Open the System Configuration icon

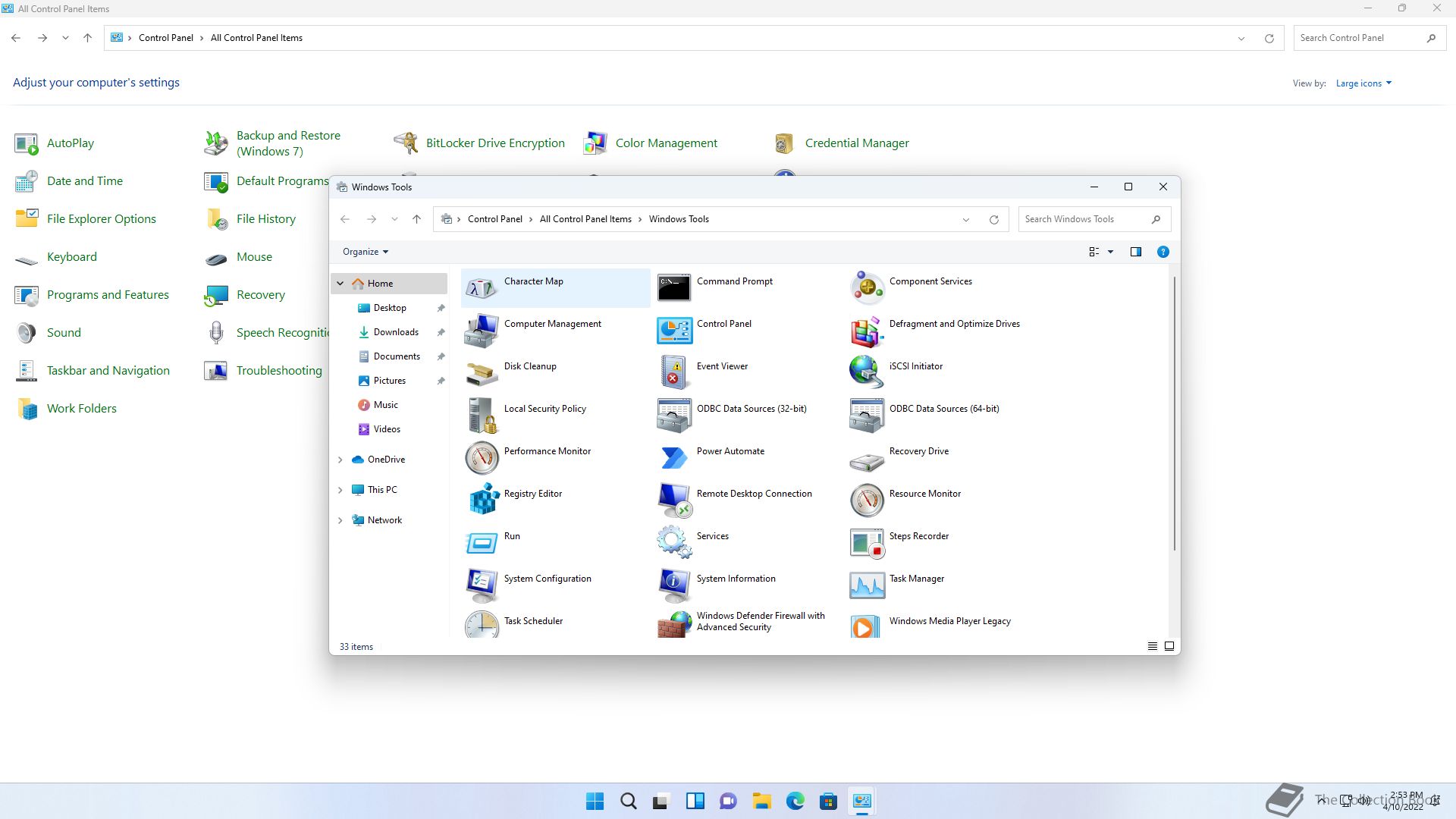(482, 585)
